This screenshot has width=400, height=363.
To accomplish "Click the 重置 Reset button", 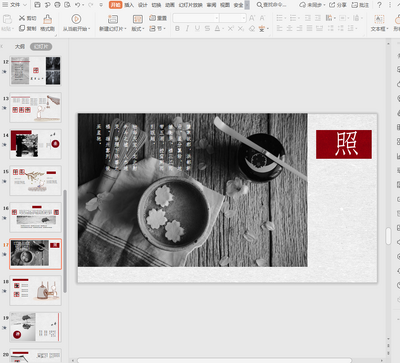I will [x=158, y=18].
